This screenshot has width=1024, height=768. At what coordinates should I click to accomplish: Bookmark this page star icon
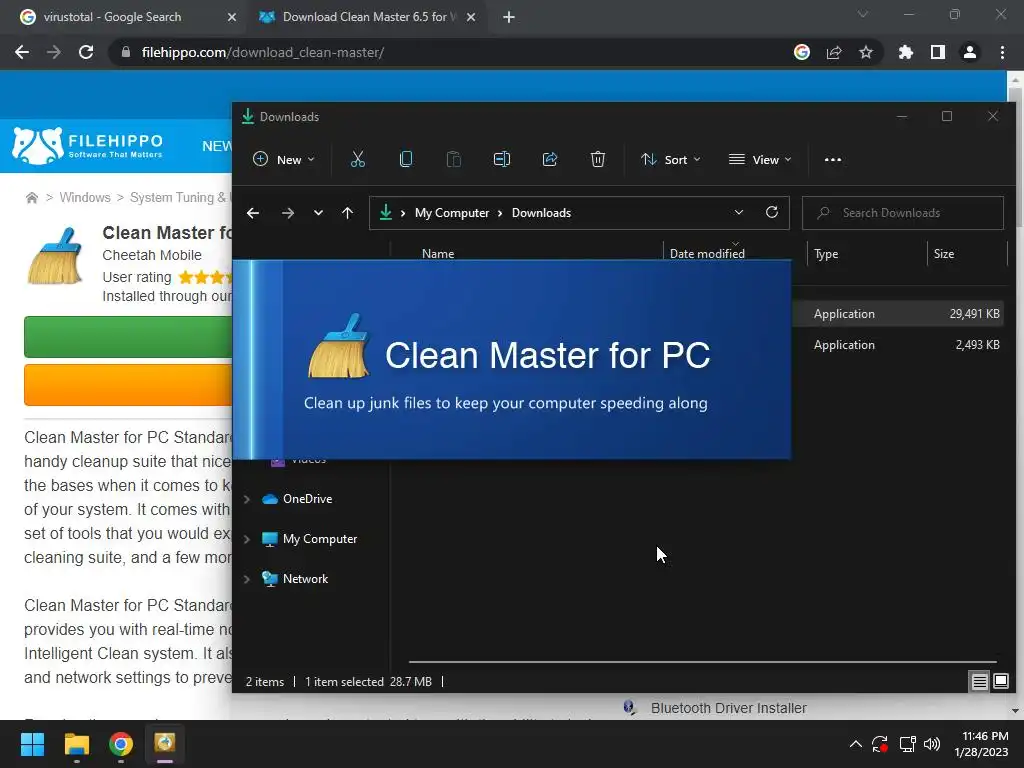[866, 52]
